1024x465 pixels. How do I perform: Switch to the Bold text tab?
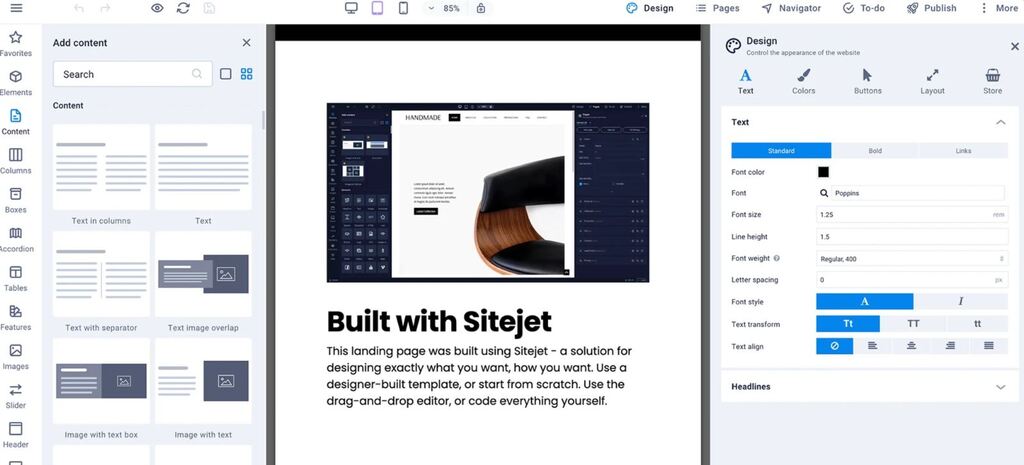[x=875, y=151]
